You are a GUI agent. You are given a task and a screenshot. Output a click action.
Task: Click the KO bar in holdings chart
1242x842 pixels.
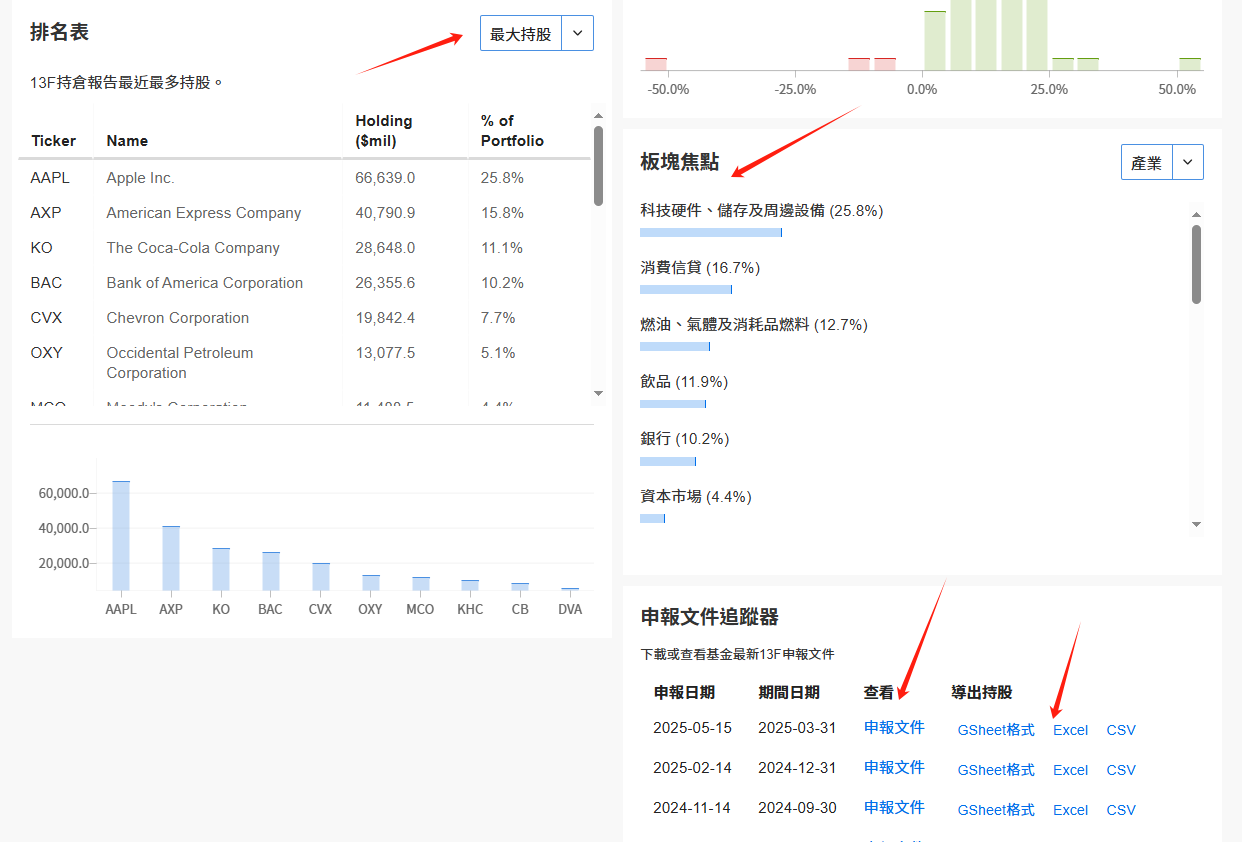pos(221,569)
